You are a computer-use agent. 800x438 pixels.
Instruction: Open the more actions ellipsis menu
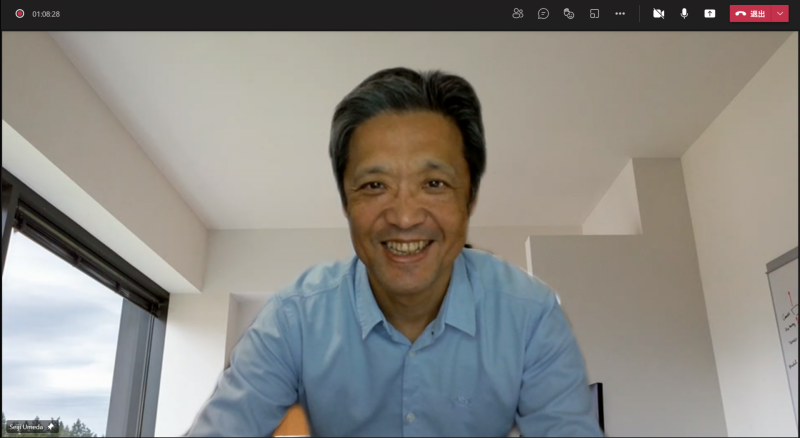620,14
